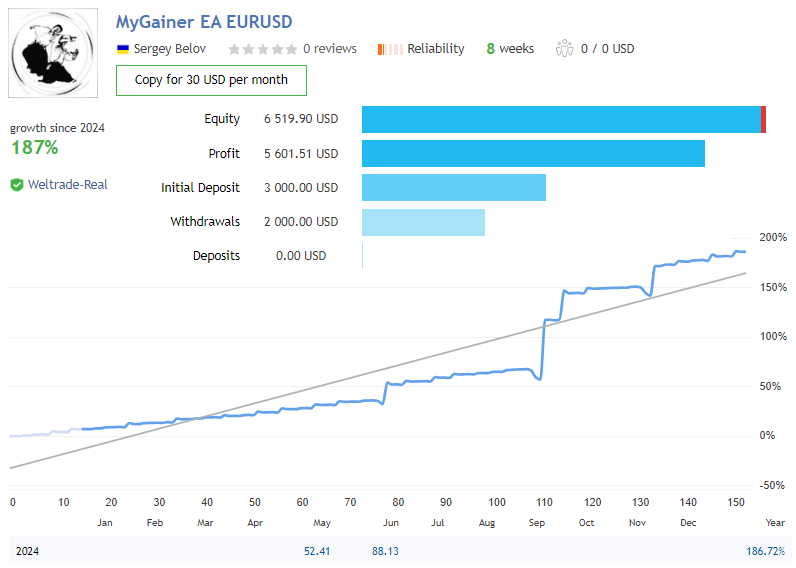Click the 8 weeks duration text
The width and height of the screenshot is (796, 568).
click(510, 49)
